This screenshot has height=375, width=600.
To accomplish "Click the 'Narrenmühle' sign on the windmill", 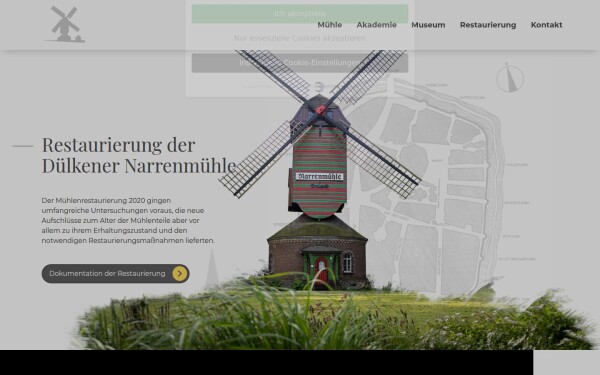I will click(x=320, y=176).
